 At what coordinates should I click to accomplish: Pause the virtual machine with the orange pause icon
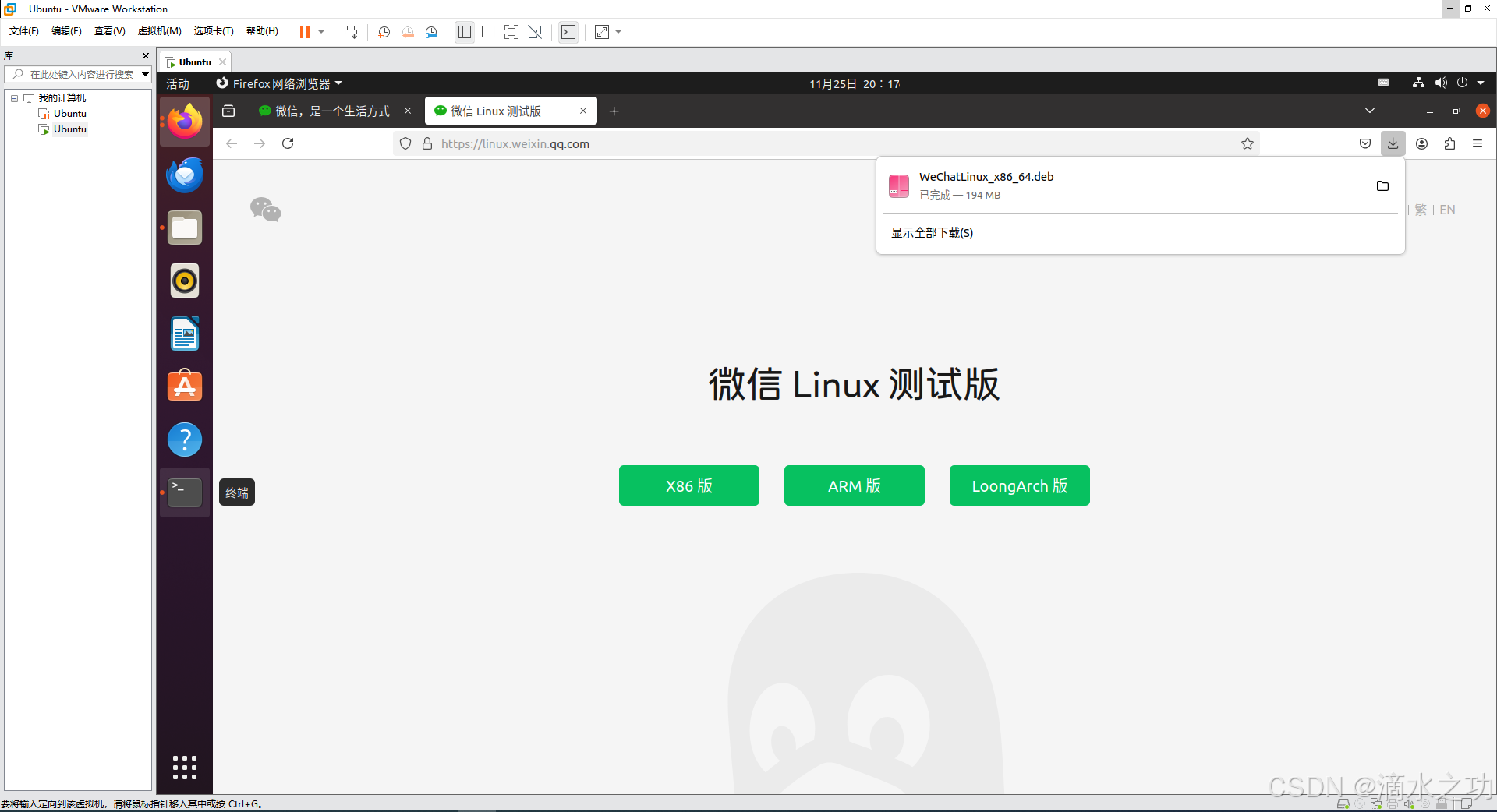(x=305, y=32)
